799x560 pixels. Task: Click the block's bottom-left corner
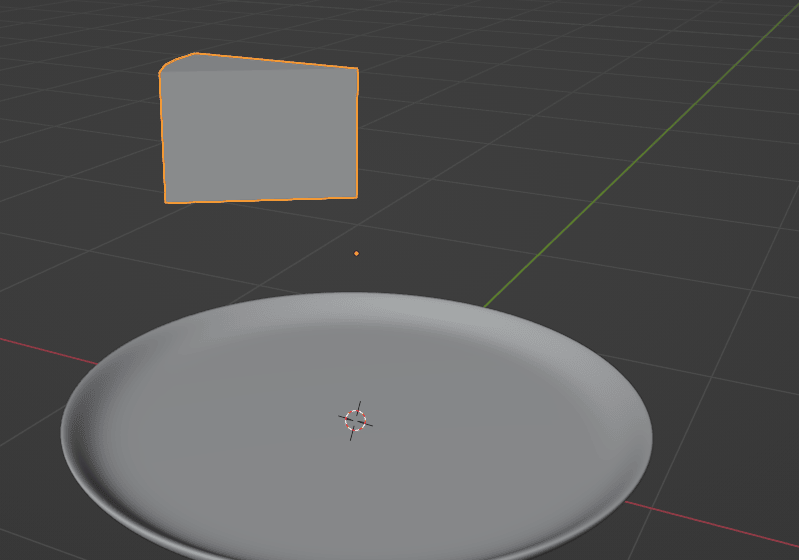[166, 202]
